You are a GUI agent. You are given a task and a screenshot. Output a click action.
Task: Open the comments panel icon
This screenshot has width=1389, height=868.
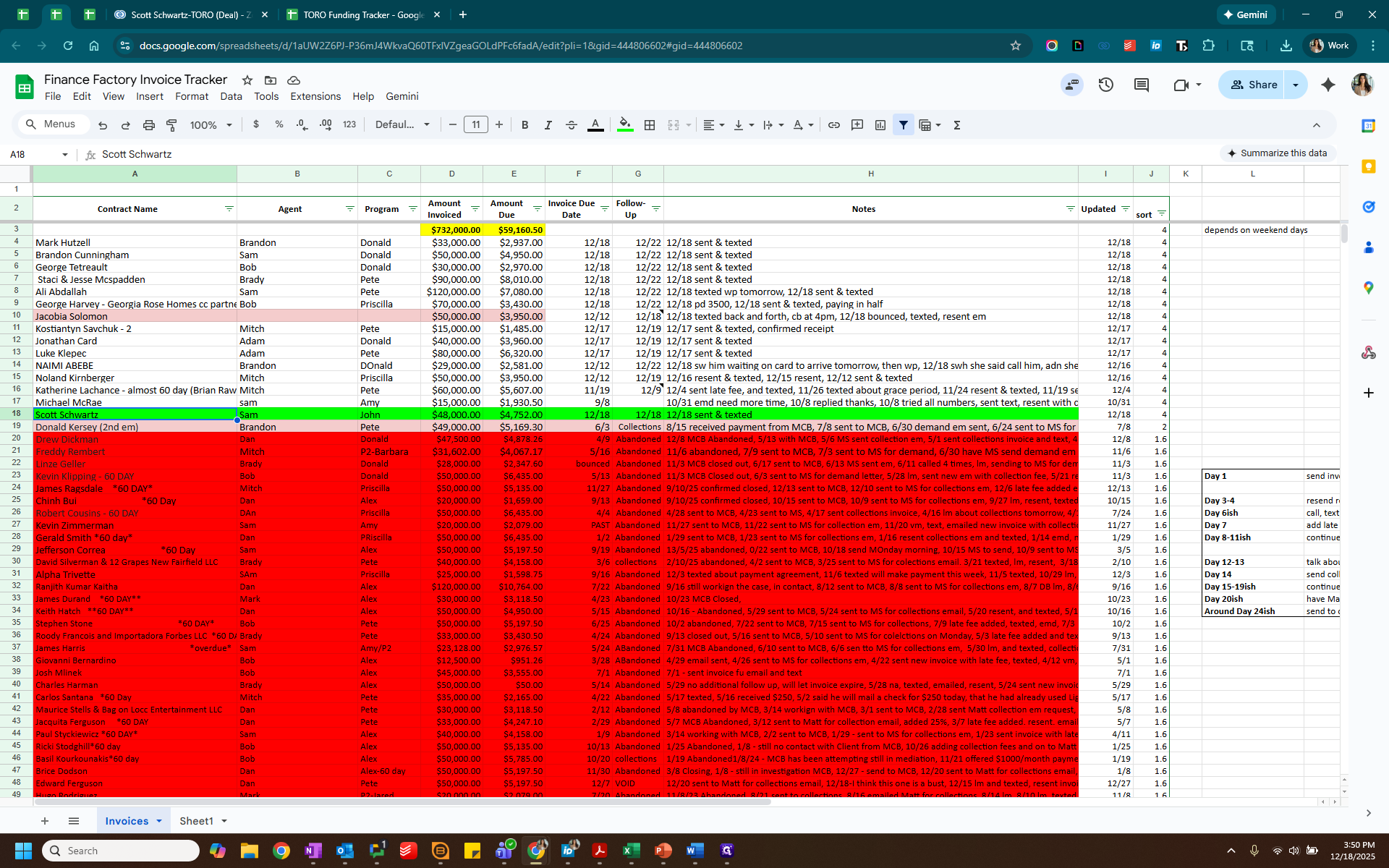tap(1141, 85)
